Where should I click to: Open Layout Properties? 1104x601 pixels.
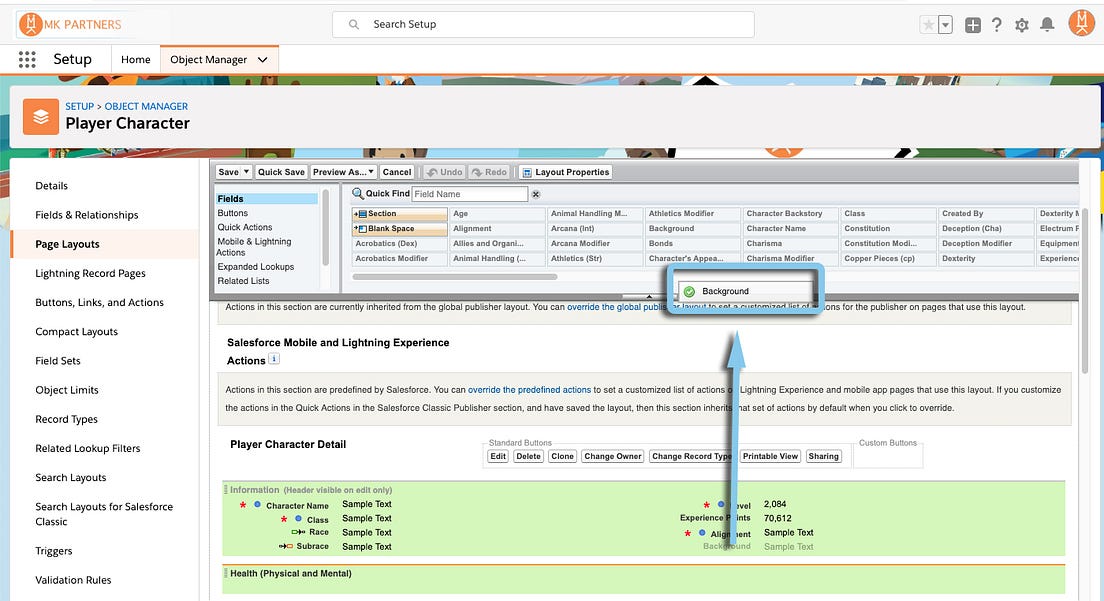click(x=565, y=172)
